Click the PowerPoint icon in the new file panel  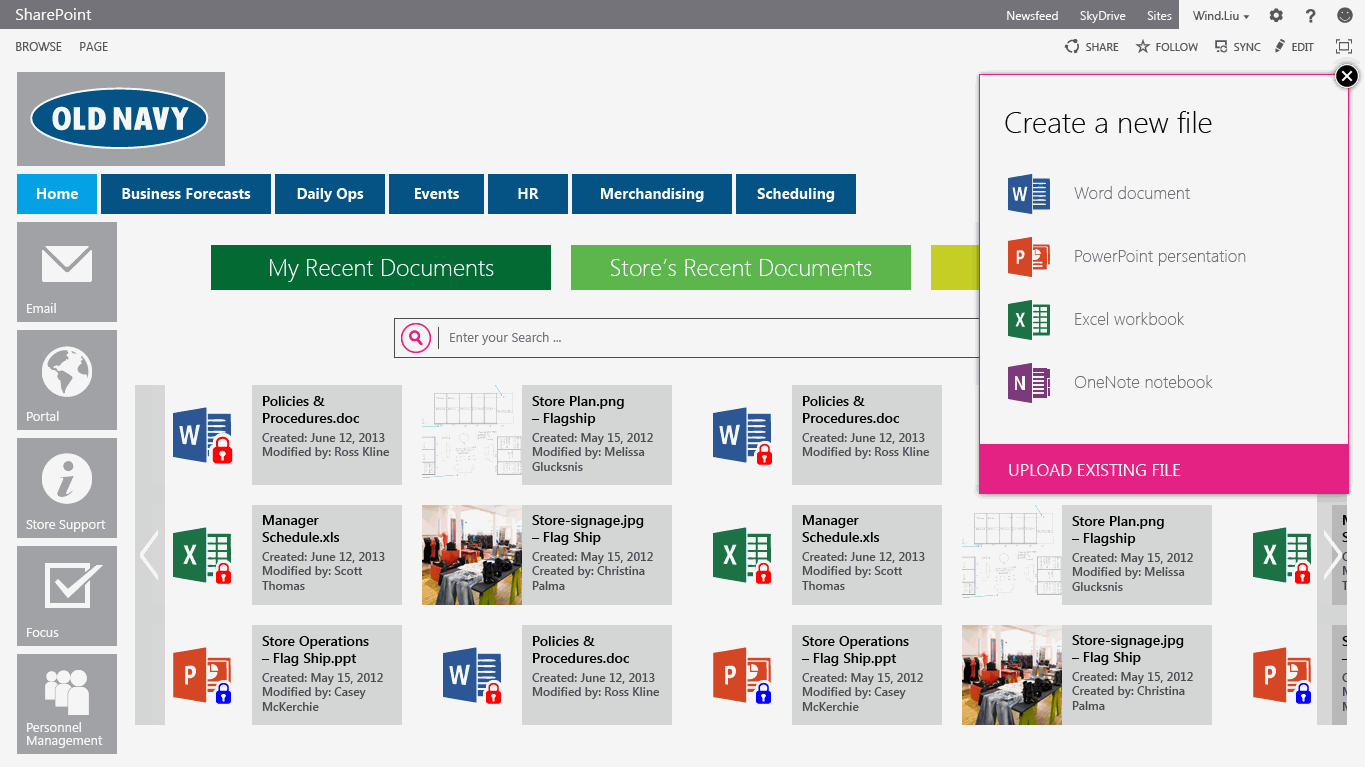click(1029, 256)
